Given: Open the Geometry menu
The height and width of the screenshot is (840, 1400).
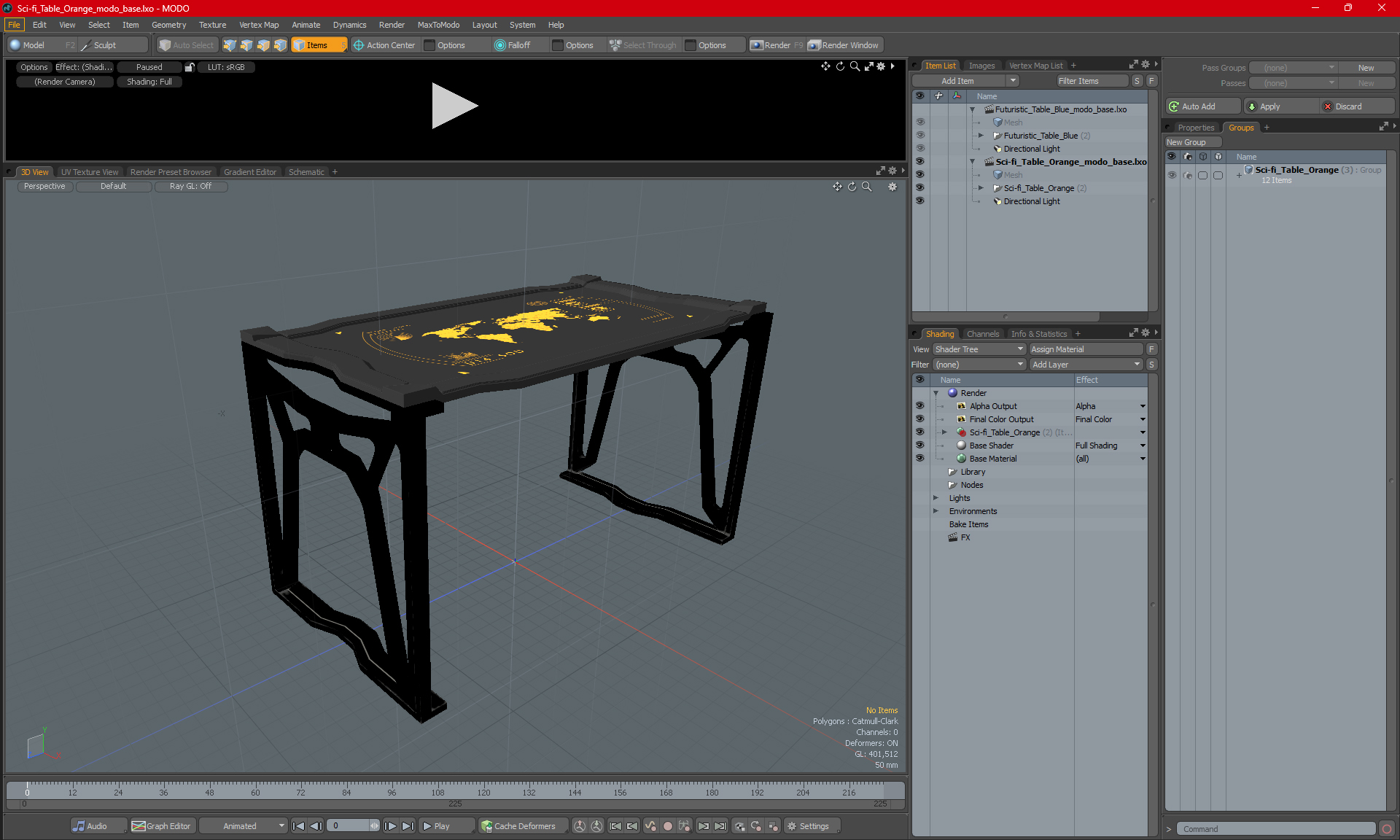Looking at the screenshot, I should pyautogui.click(x=168, y=25).
